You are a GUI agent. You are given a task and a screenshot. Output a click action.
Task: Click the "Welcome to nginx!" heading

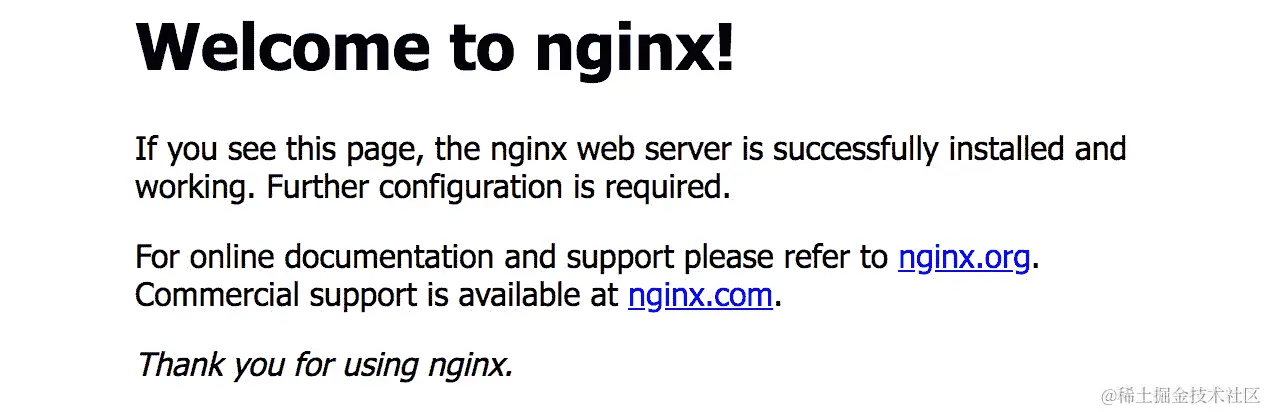(436, 47)
